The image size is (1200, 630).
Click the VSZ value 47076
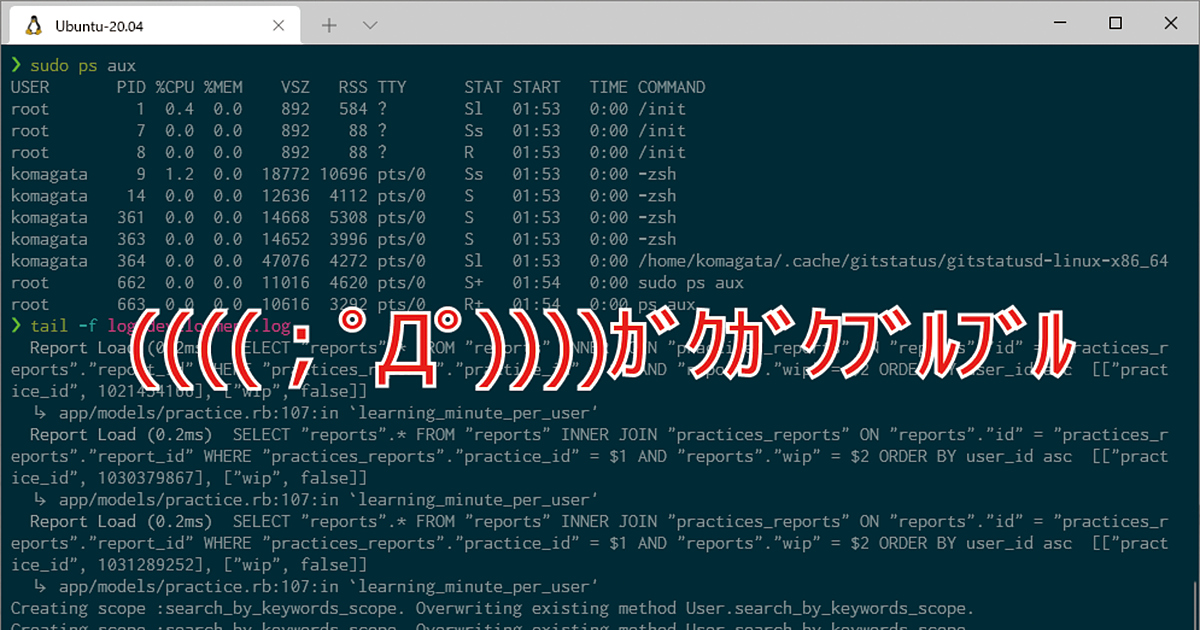tap(286, 261)
